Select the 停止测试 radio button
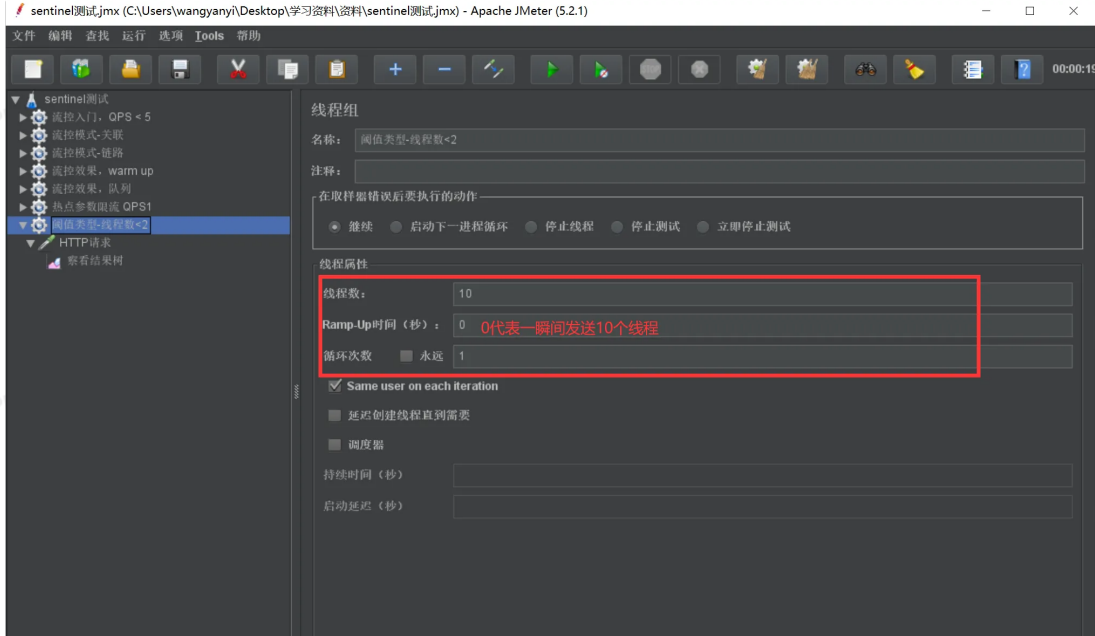The image size is (1095, 636). [x=617, y=226]
